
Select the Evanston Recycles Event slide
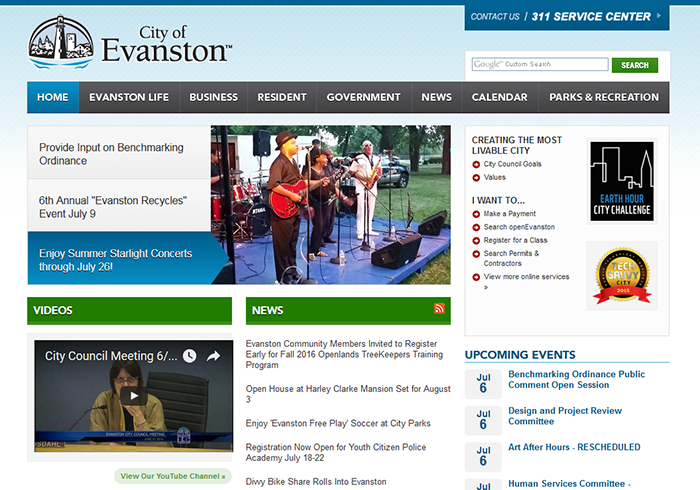click(x=119, y=207)
